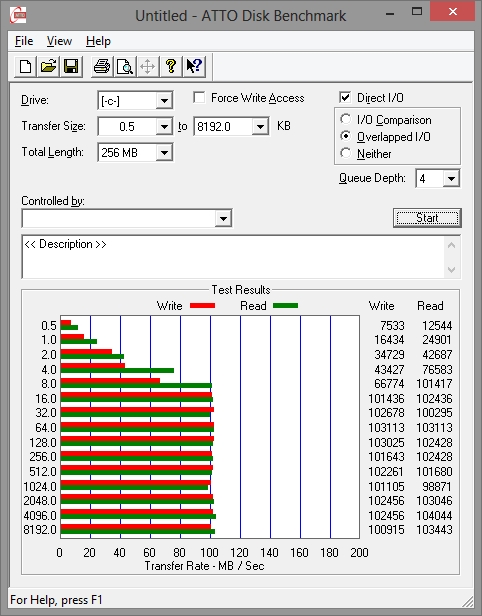The width and height of the screenshot is (482, 616).
Task: Click the read value 12544
Action: [x=437, y=326]
